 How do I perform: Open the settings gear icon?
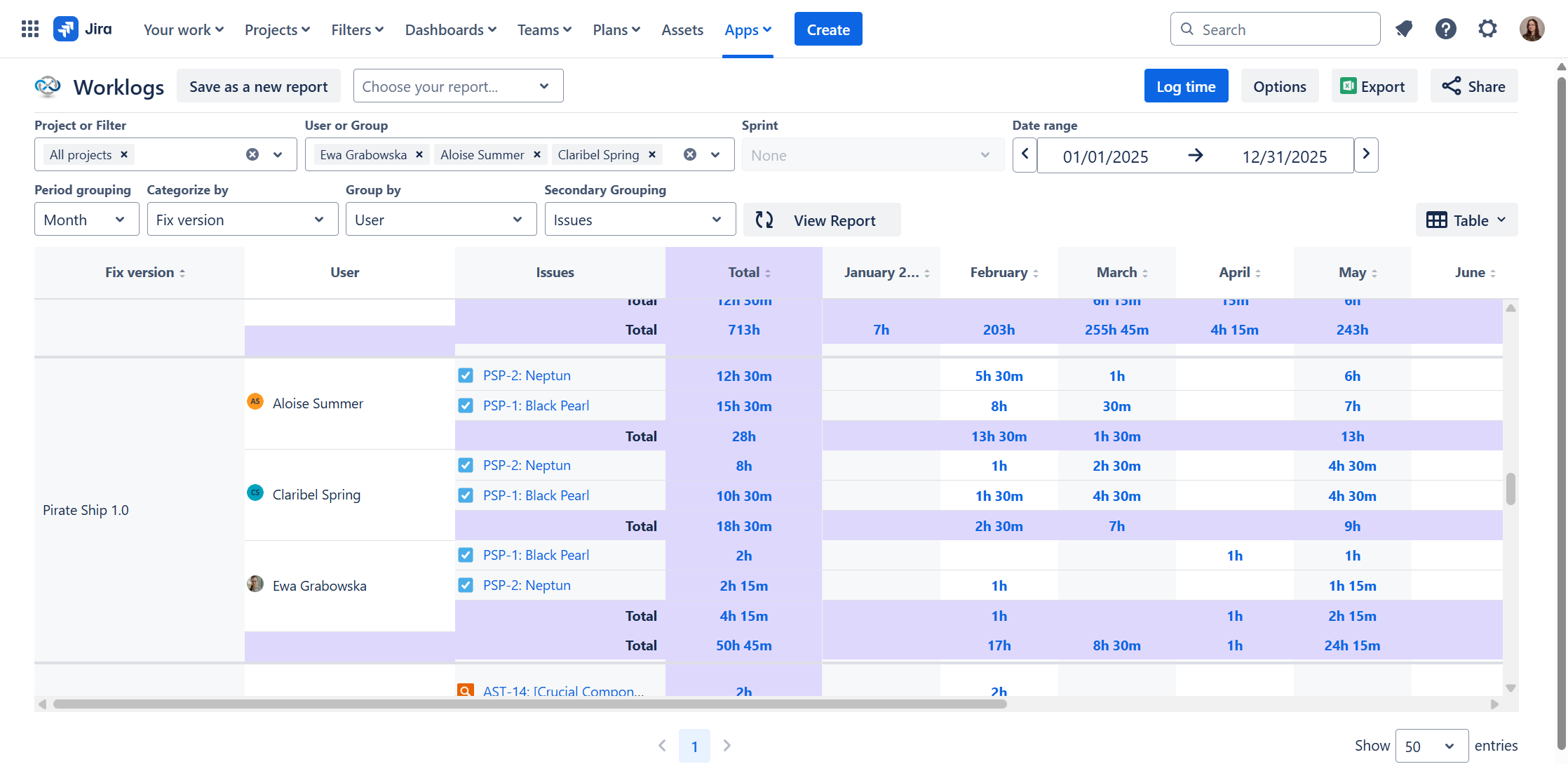tap(1487, 29)
